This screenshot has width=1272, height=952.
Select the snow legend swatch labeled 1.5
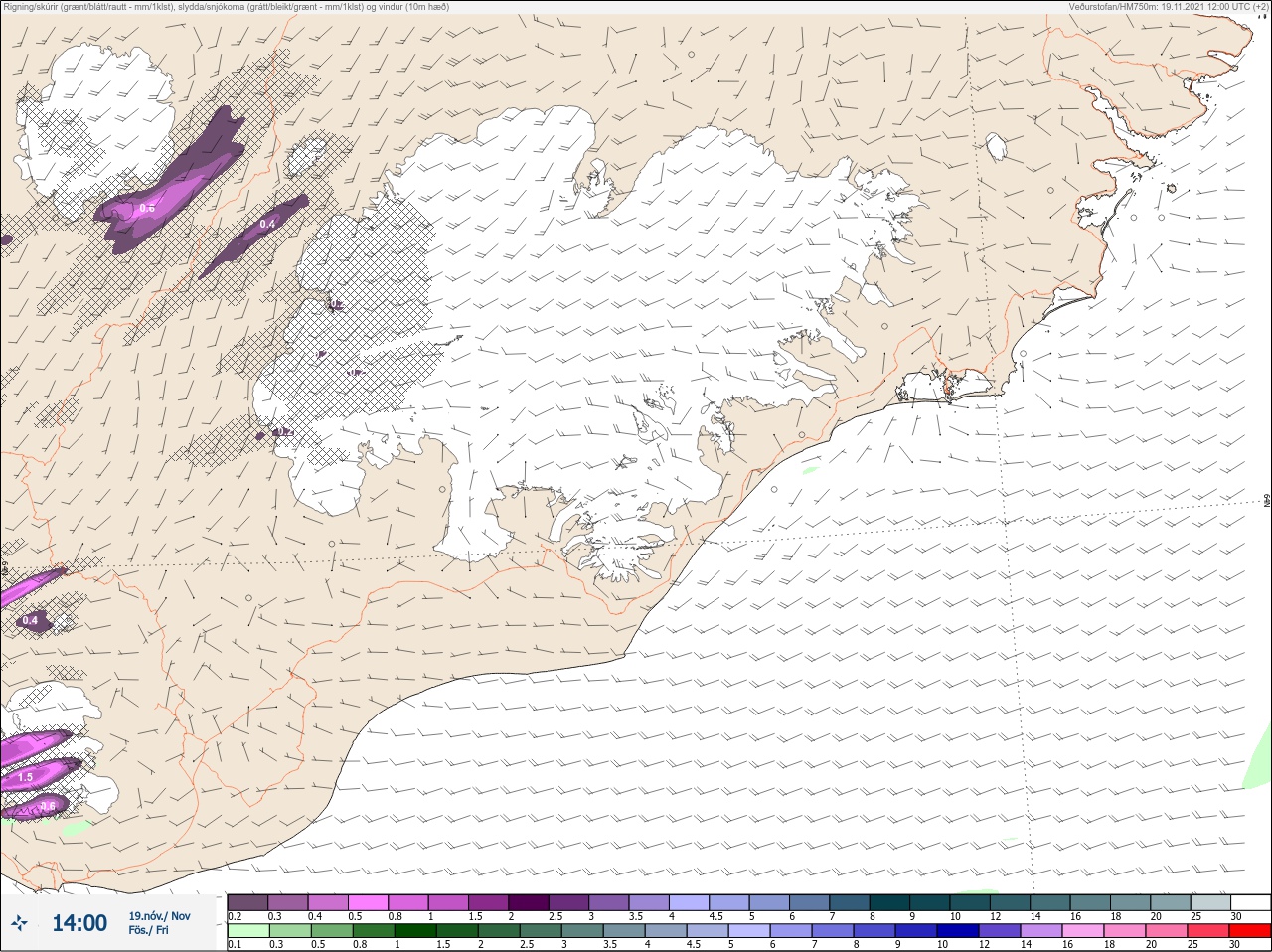[x=489, y=901]
